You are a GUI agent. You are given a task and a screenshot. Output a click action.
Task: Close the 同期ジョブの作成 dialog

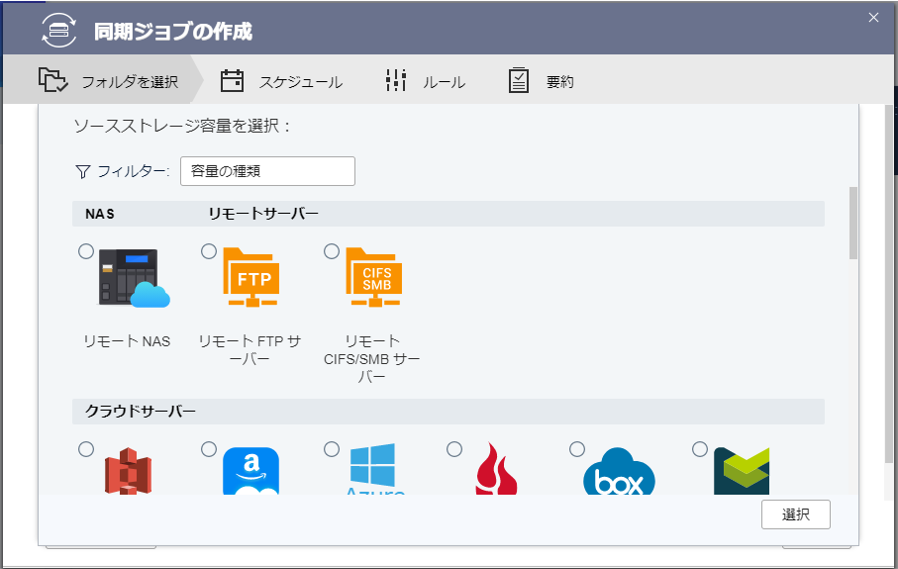tap(873, 17)
